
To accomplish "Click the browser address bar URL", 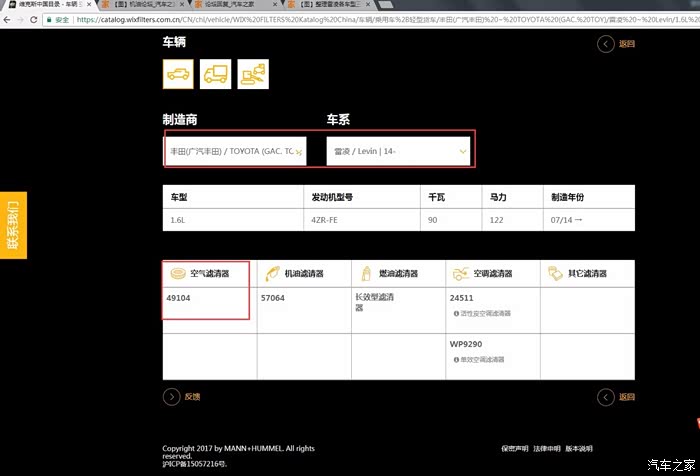I will [x=386, y=20].
